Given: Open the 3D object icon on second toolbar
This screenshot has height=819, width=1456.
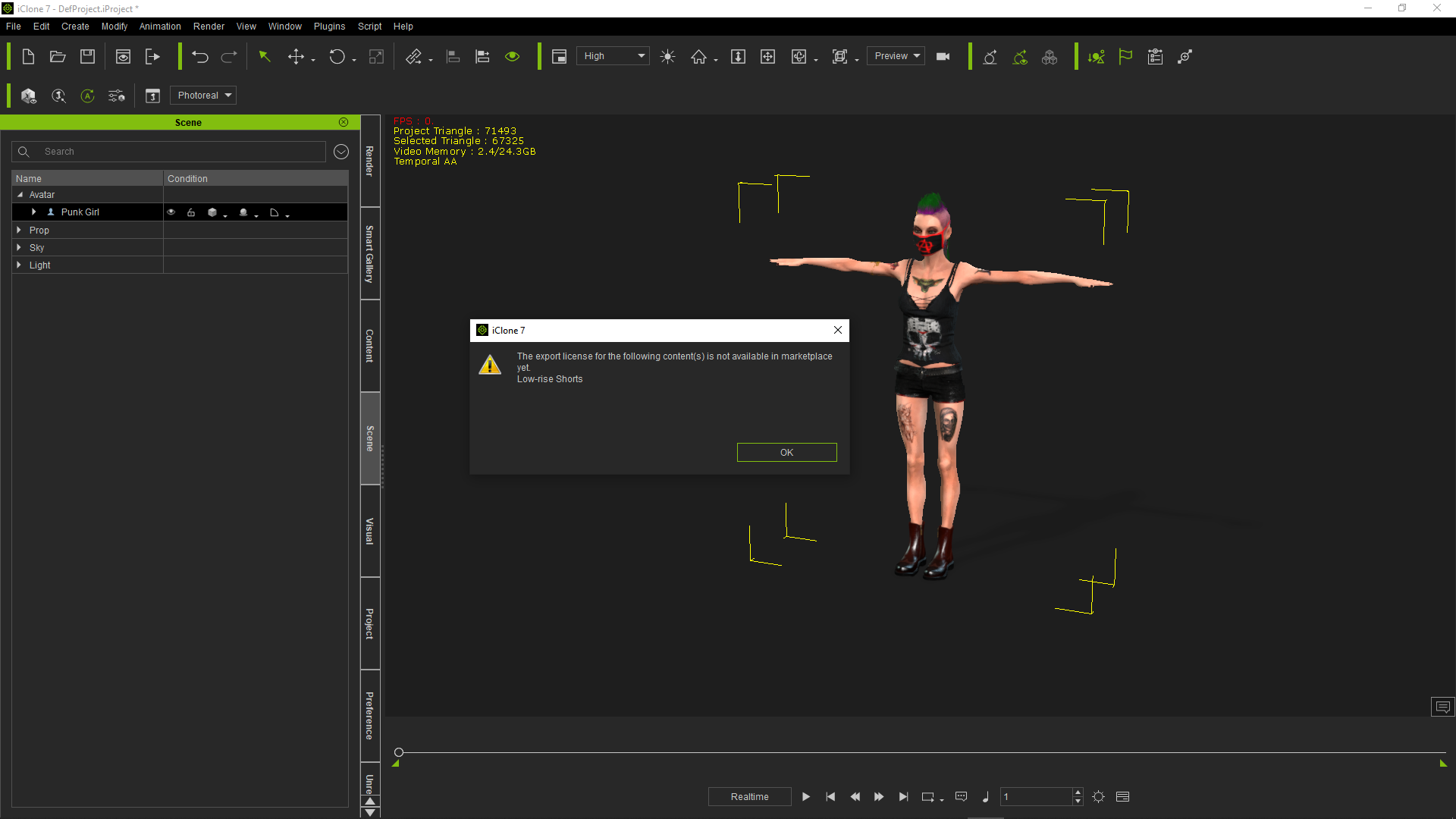Looking at the screenshot, I should [x=29, y=96].
